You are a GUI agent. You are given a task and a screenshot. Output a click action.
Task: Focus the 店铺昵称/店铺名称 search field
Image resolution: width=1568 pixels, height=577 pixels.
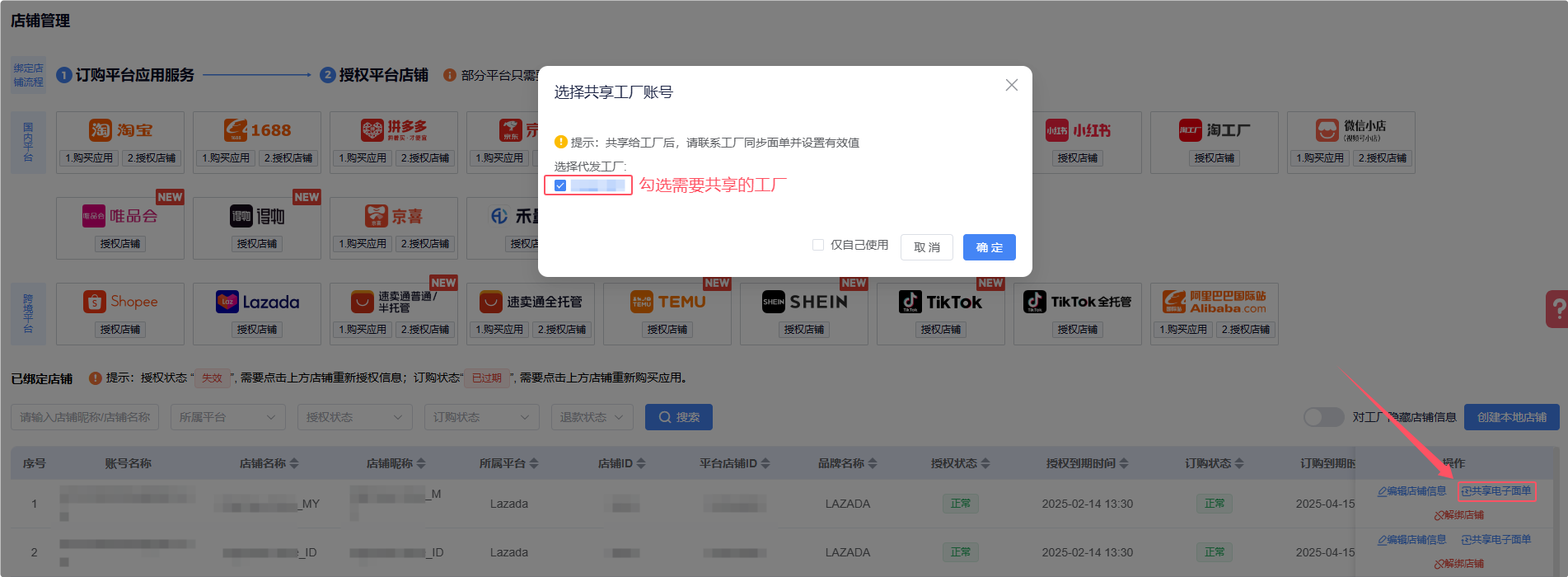(85, 417)
